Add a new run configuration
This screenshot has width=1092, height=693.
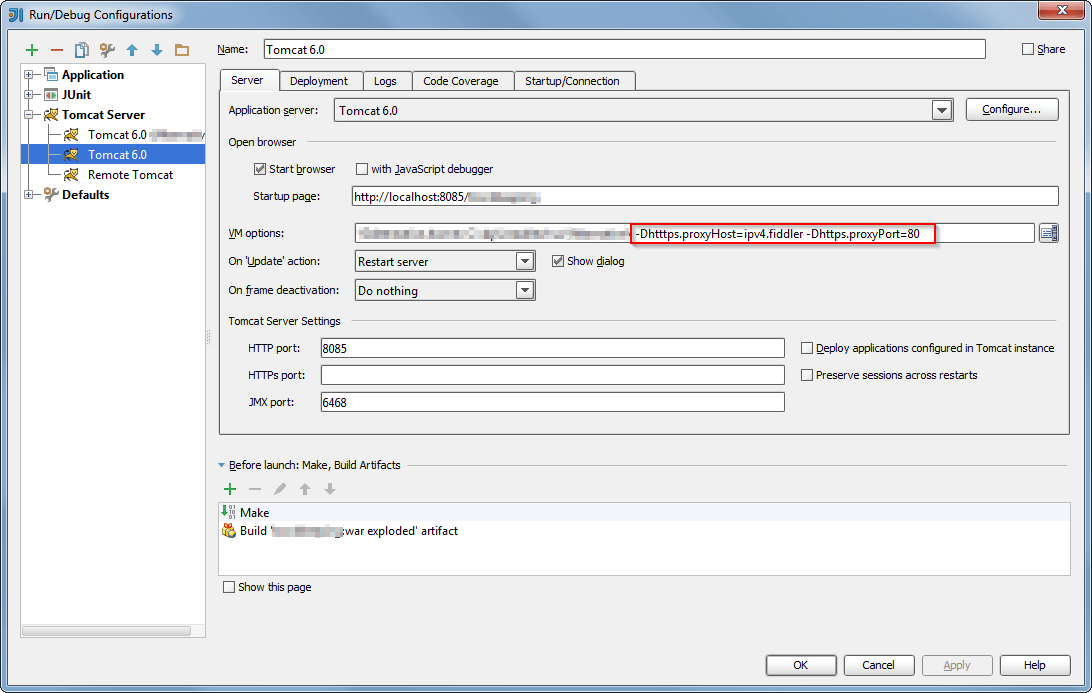31,49
